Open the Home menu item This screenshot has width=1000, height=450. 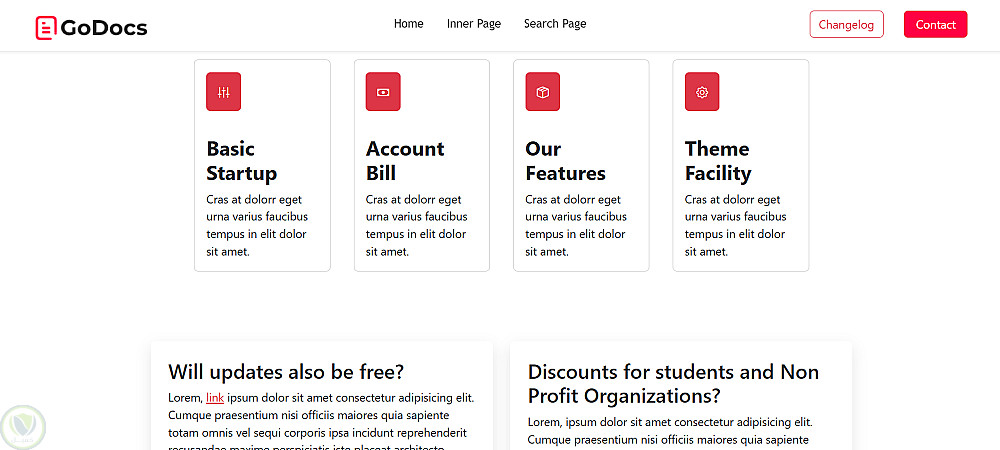tap(408, 24)
